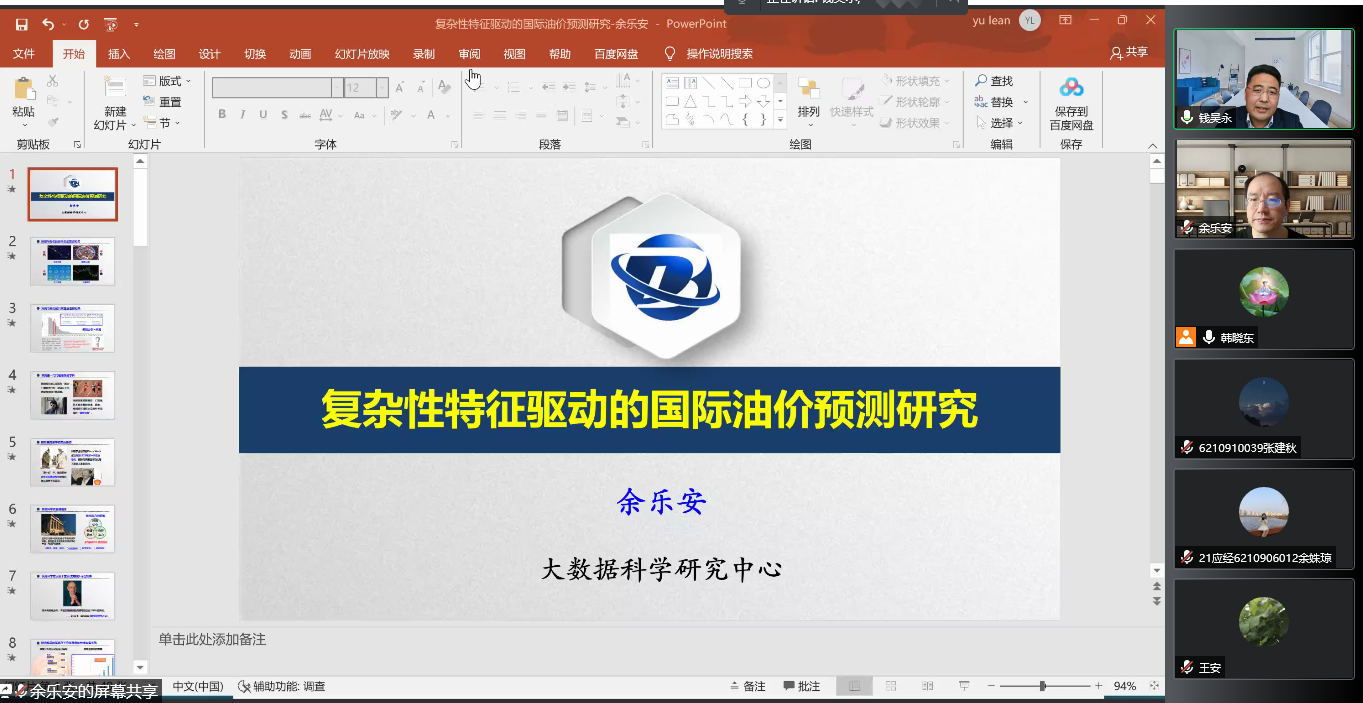The image size is (1363, 703).
Task: Click the Find (查找) magnifier icon
Action: [x=981, y=81]
